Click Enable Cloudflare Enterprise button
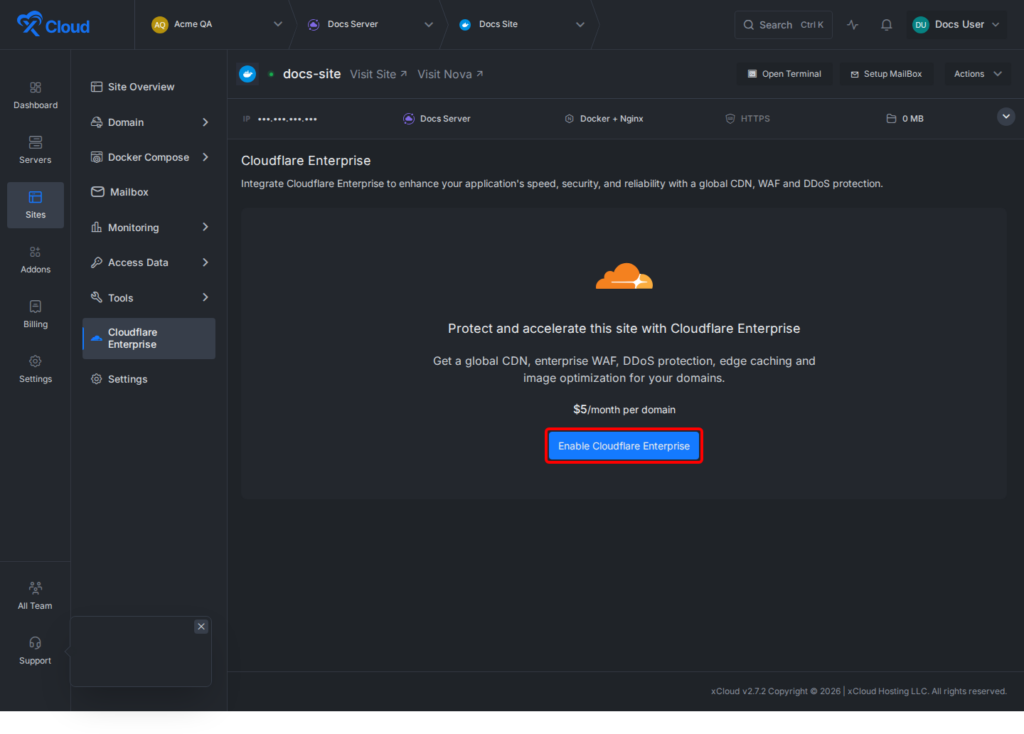1024x734 pixels. pos(624,446)
